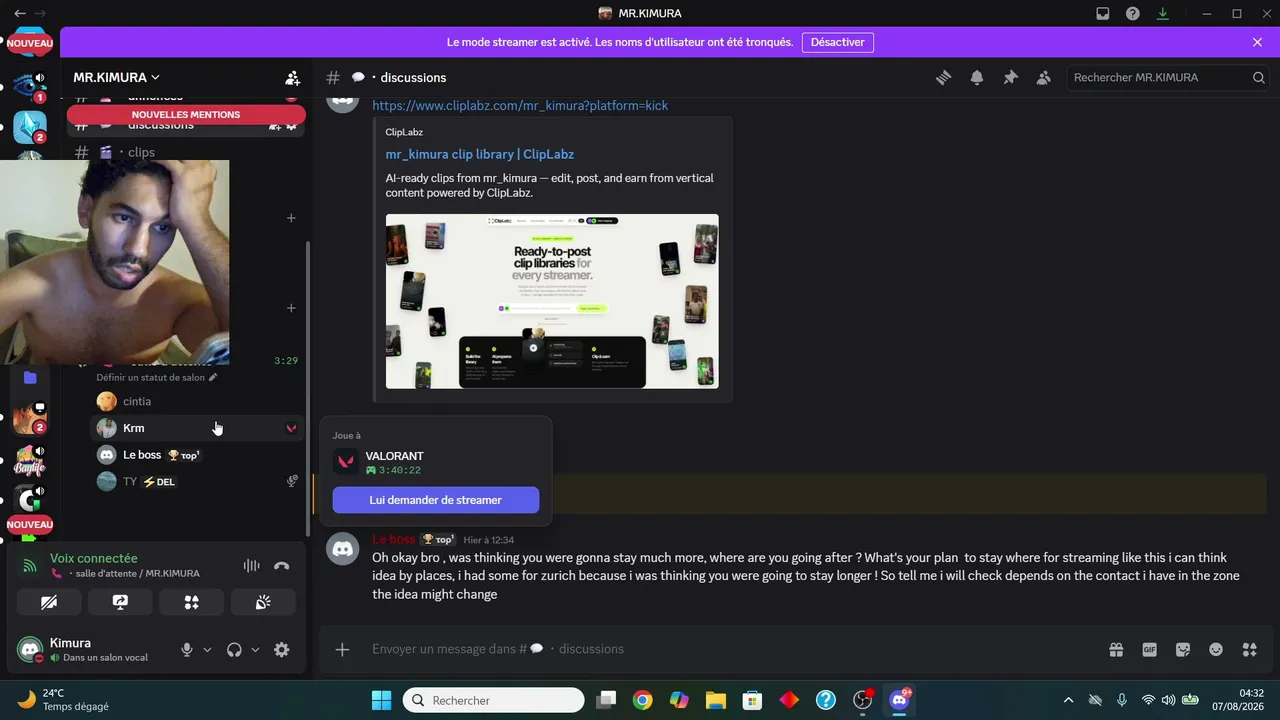The height and width of the screenshot is (720, 1280).
Task: Open Le boss profile from message author
Action: pos(394,540)
